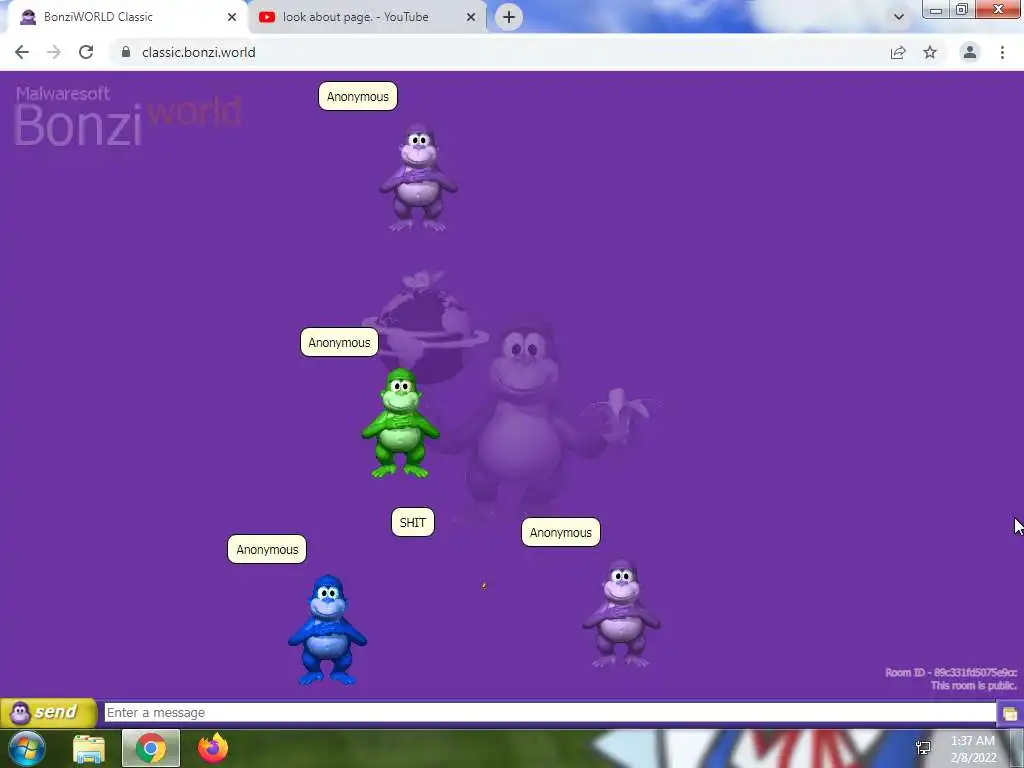
Task: Select the purple Bonzi at bottom right
Action: (x=621, y=614)
